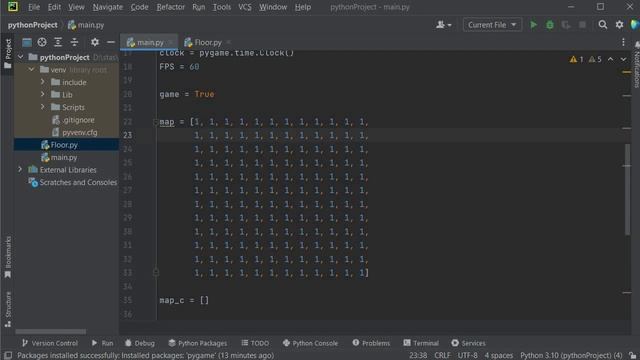This screenshot has height=360, width=640.
Task: Open IDE settings gear in top toolbar
Action: pyautogui.click(x=619, y=25)
